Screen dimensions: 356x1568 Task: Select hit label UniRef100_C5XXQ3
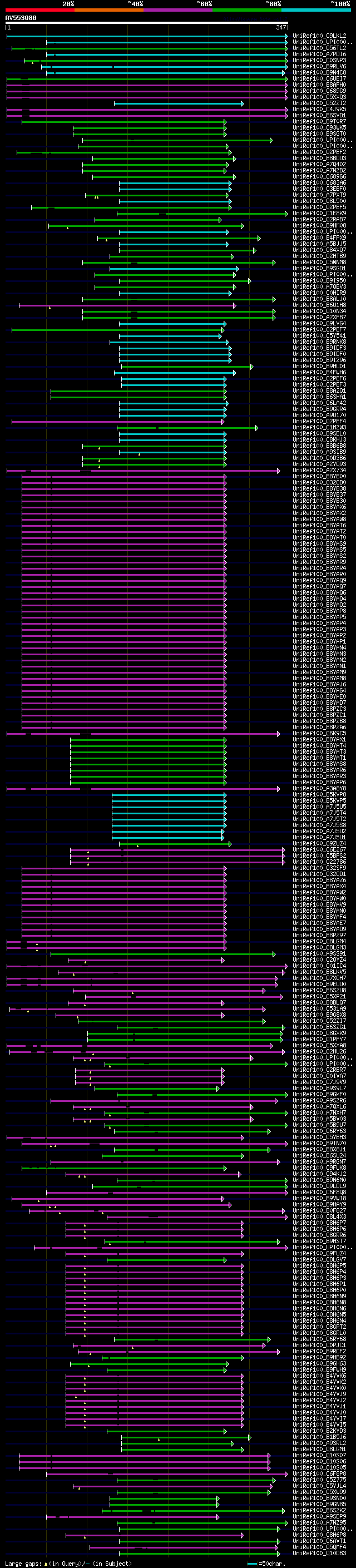319,97
